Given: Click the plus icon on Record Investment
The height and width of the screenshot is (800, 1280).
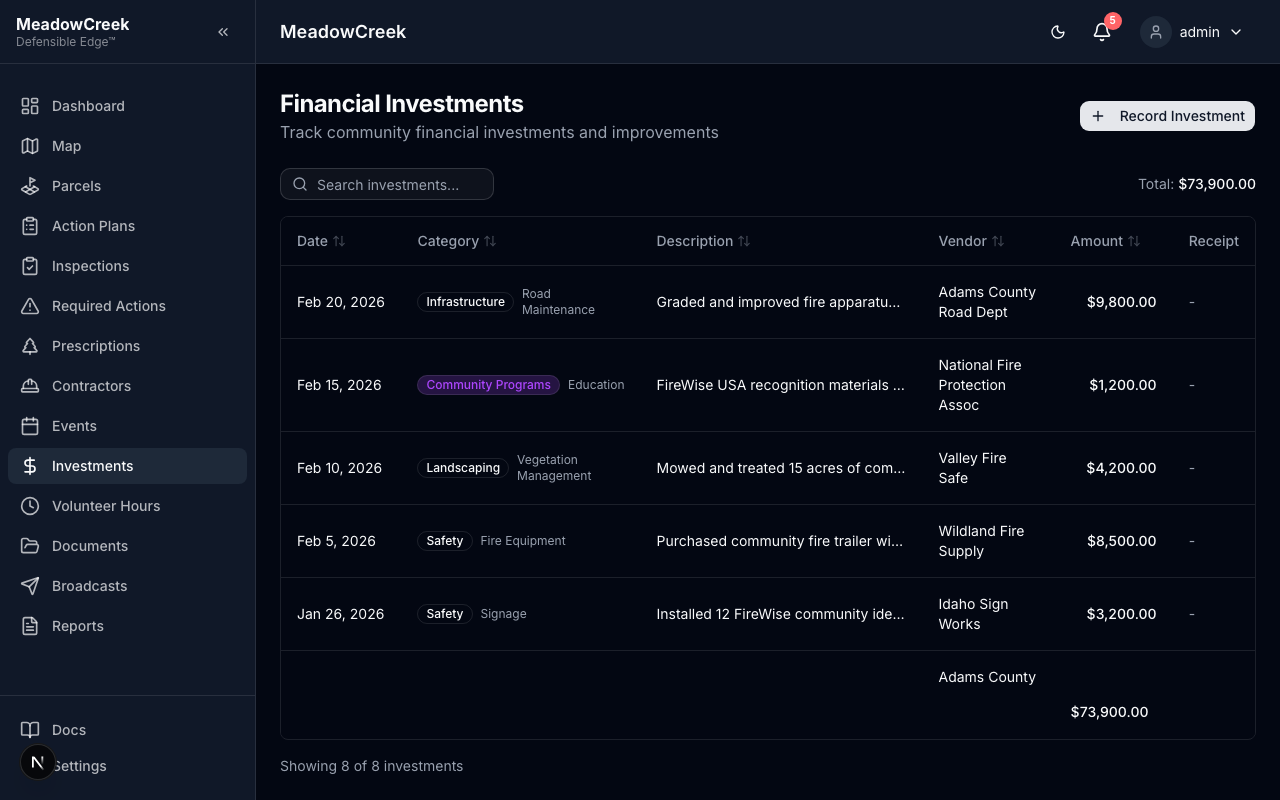Looking at the screenshot, I should [1098, 116].
